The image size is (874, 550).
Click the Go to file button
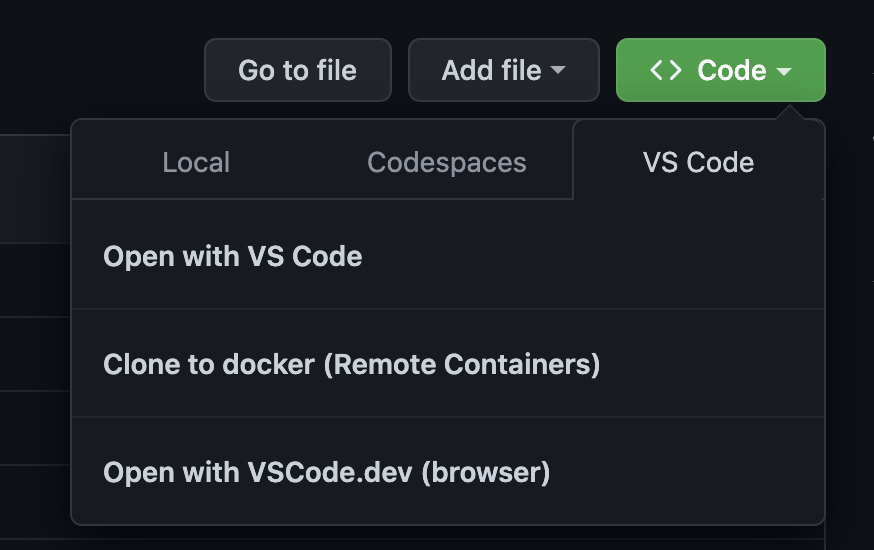pos(298,70)
